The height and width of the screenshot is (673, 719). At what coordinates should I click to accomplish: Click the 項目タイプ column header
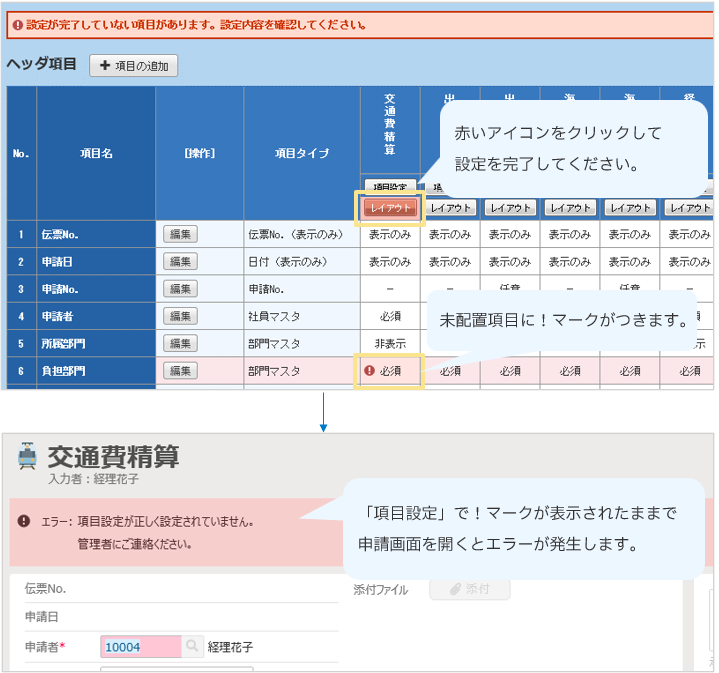pos(301,153)
